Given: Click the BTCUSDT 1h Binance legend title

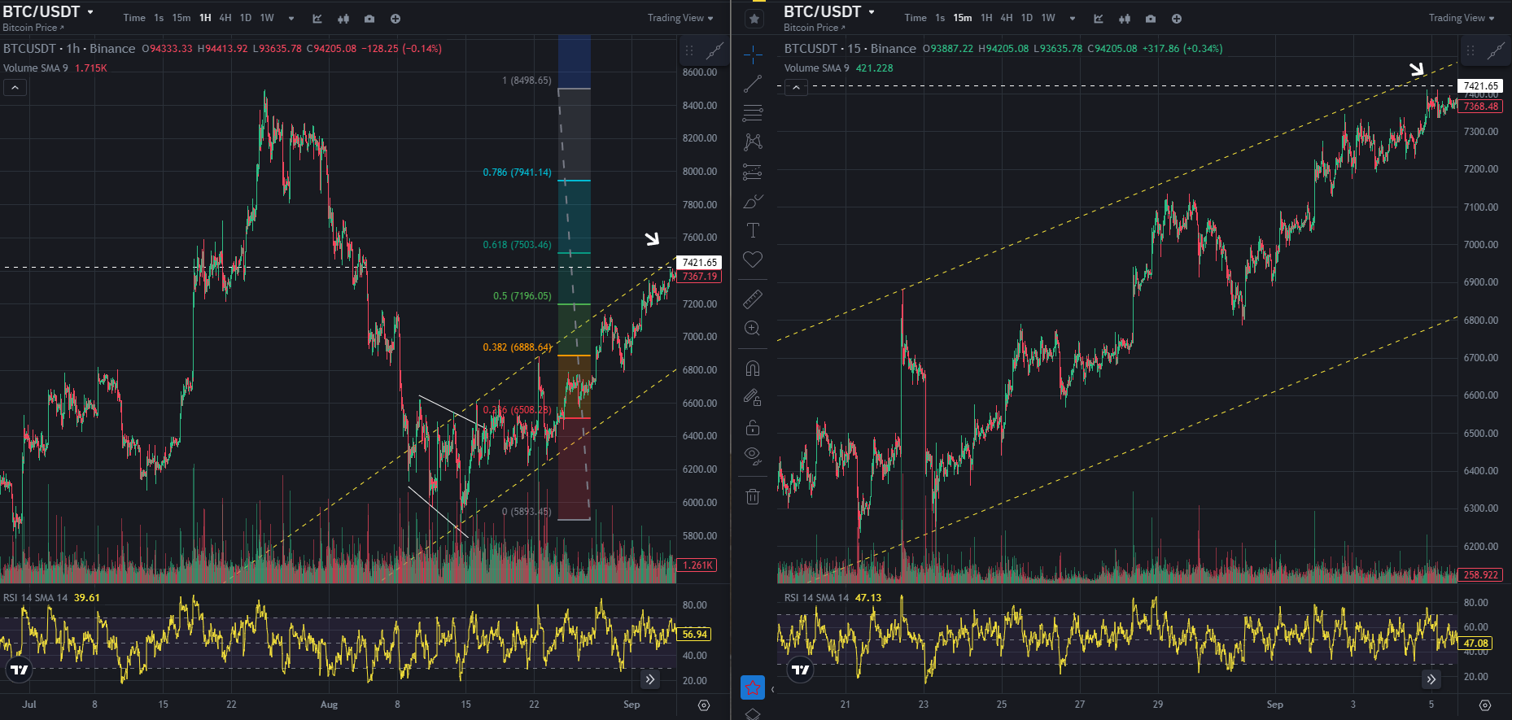Looking at the screenshot, I should click(x=69, y=49).
